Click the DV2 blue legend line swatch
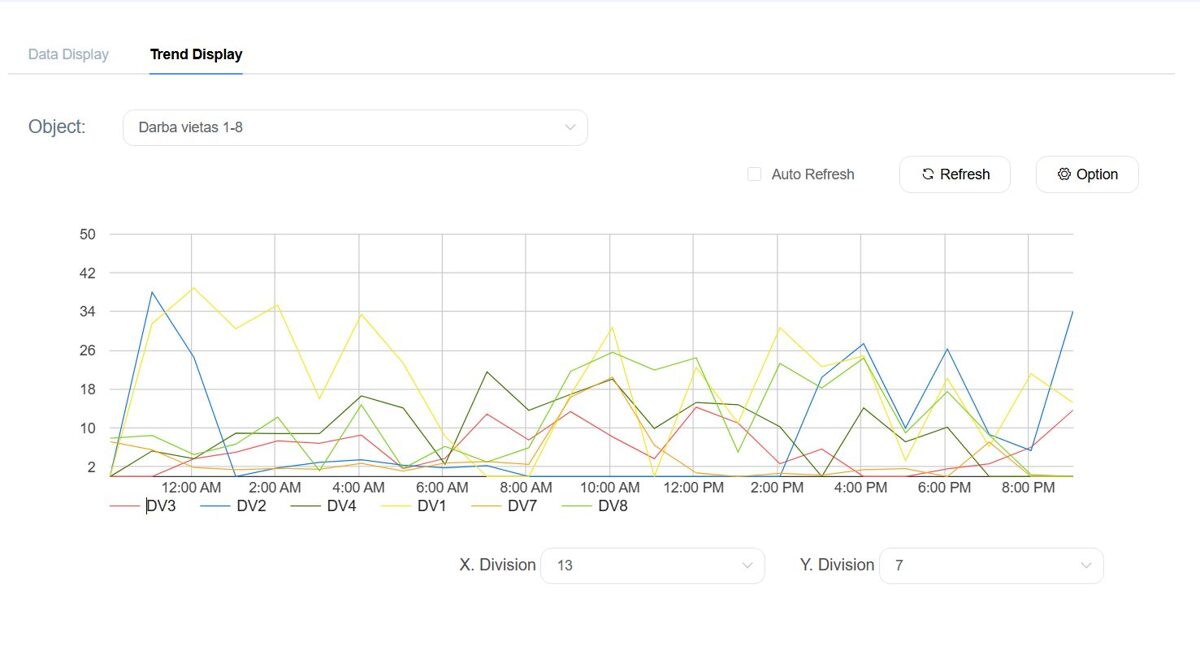 215,506
